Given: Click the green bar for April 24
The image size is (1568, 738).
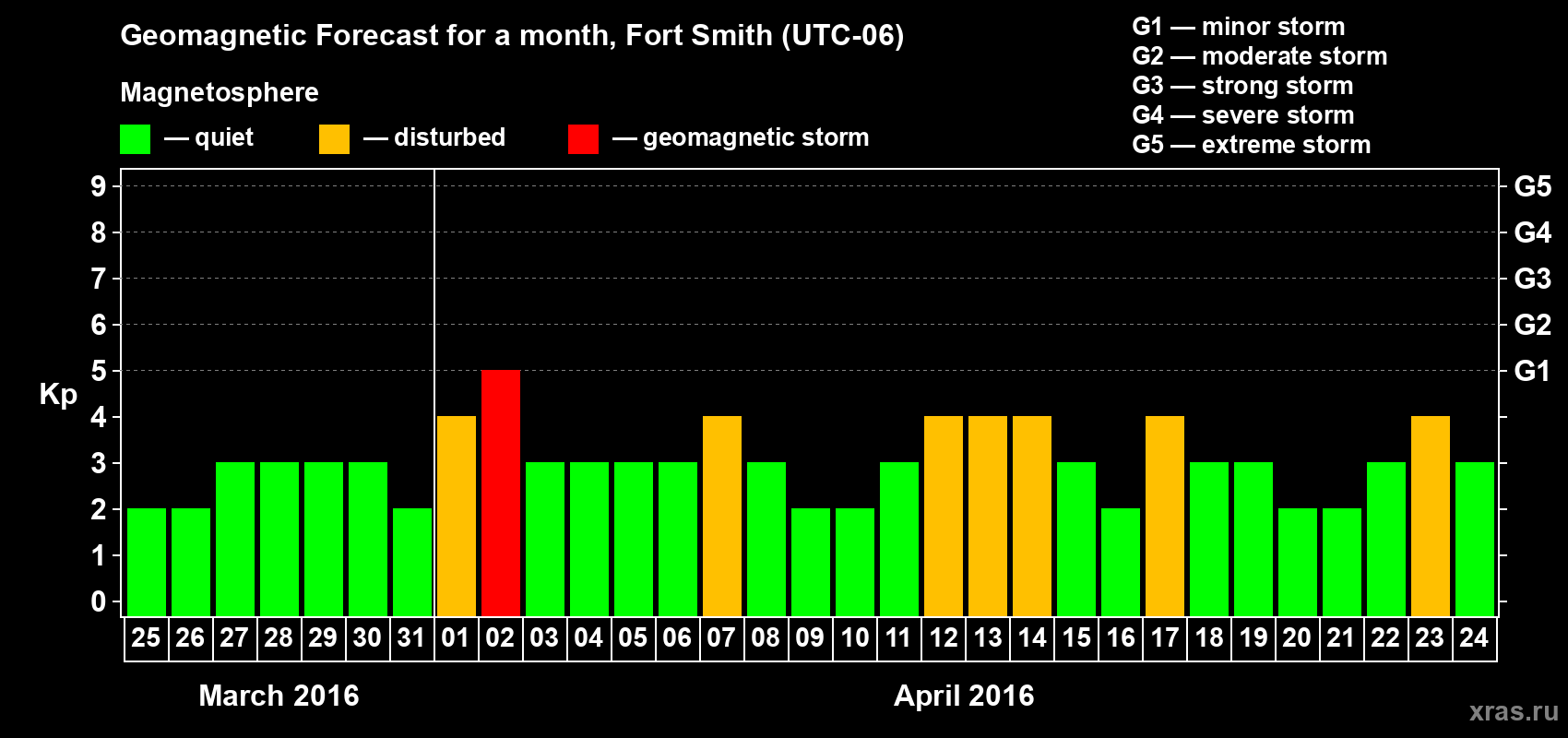Looking at the screenshot, I should coord(1475,539).
